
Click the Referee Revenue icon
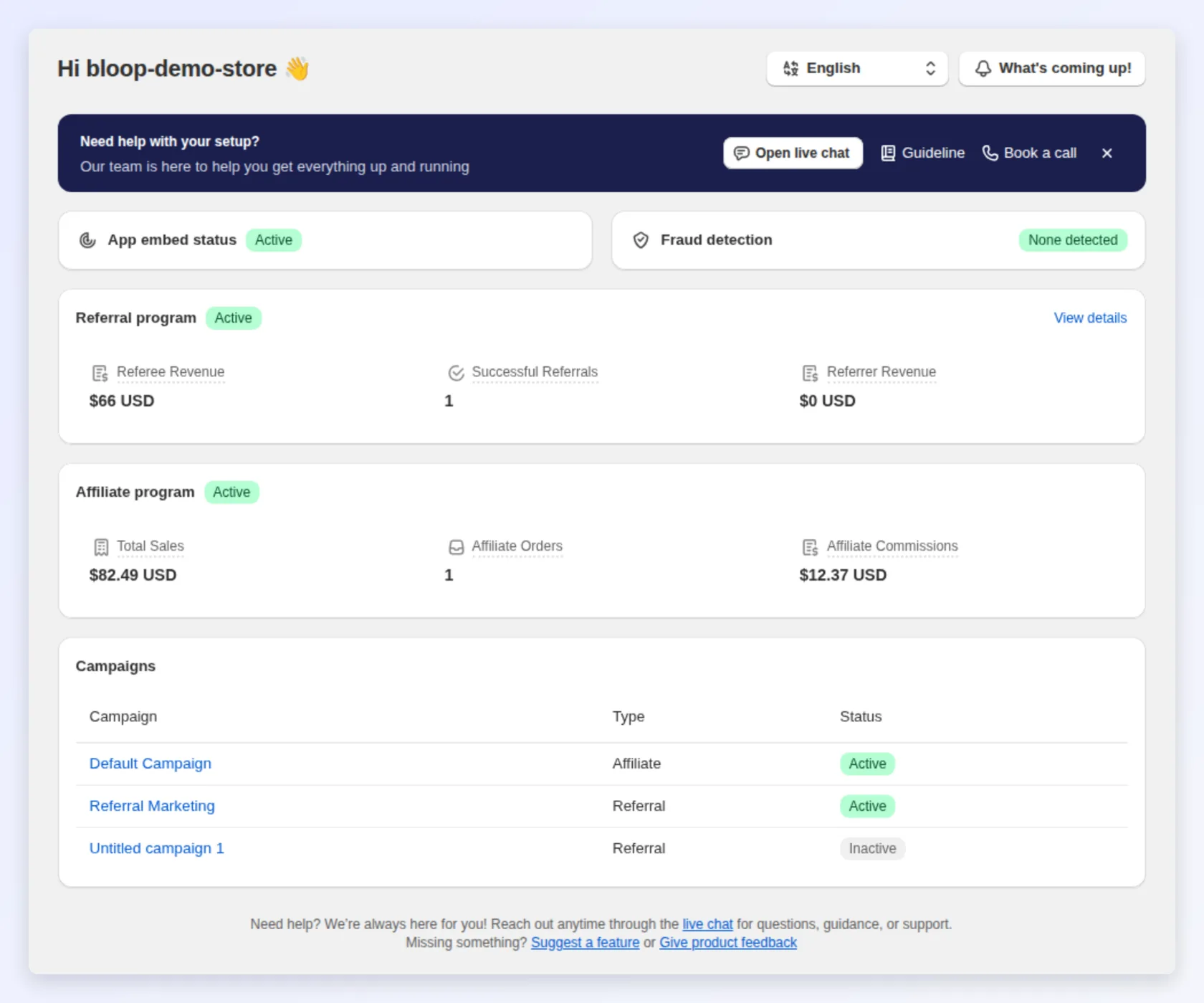tap(100, 373)
